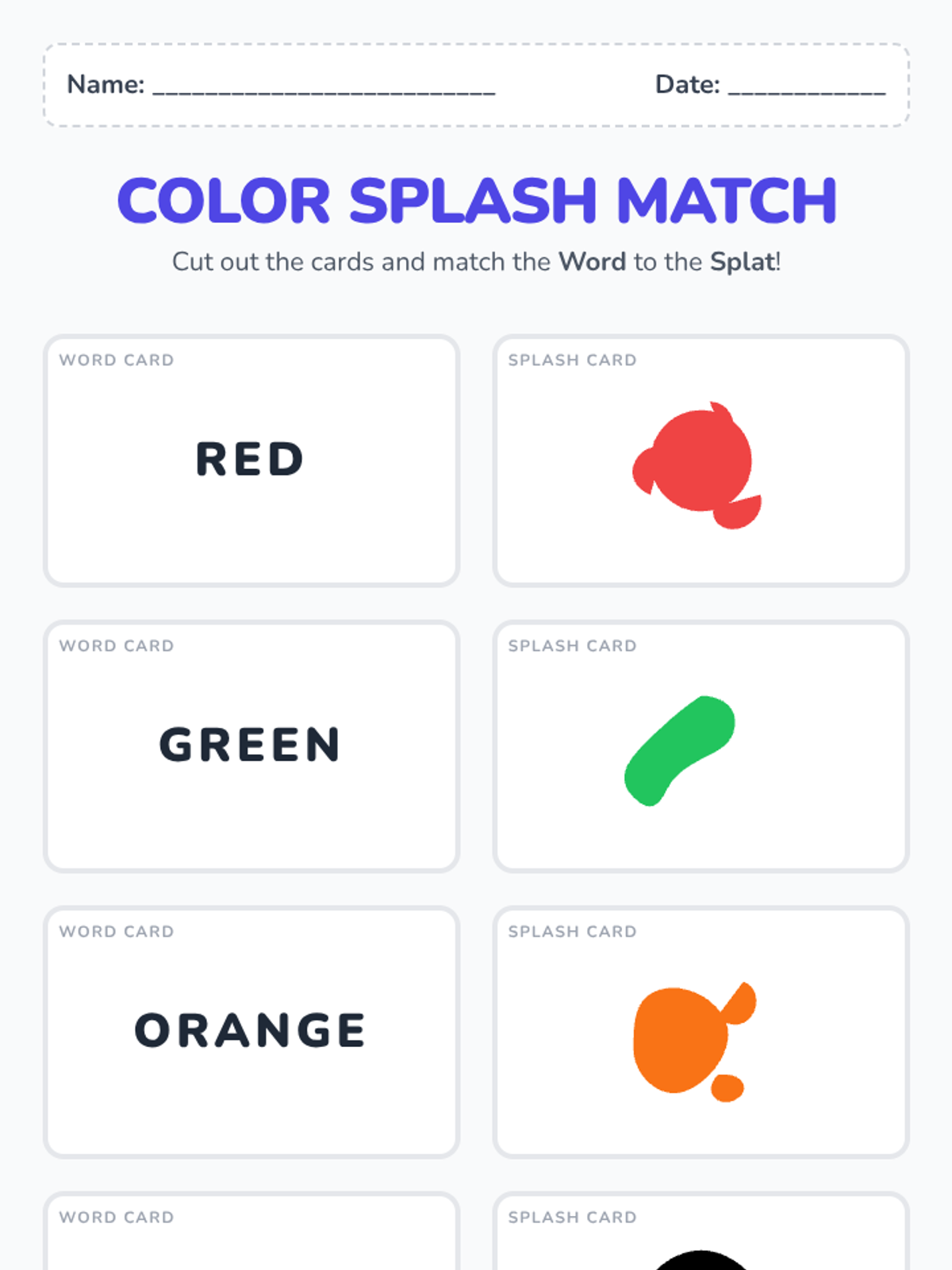Viewport: 952px width, 1270px height.
Task: Click the bold word "Word" in instructions
Action: [592, 262]
